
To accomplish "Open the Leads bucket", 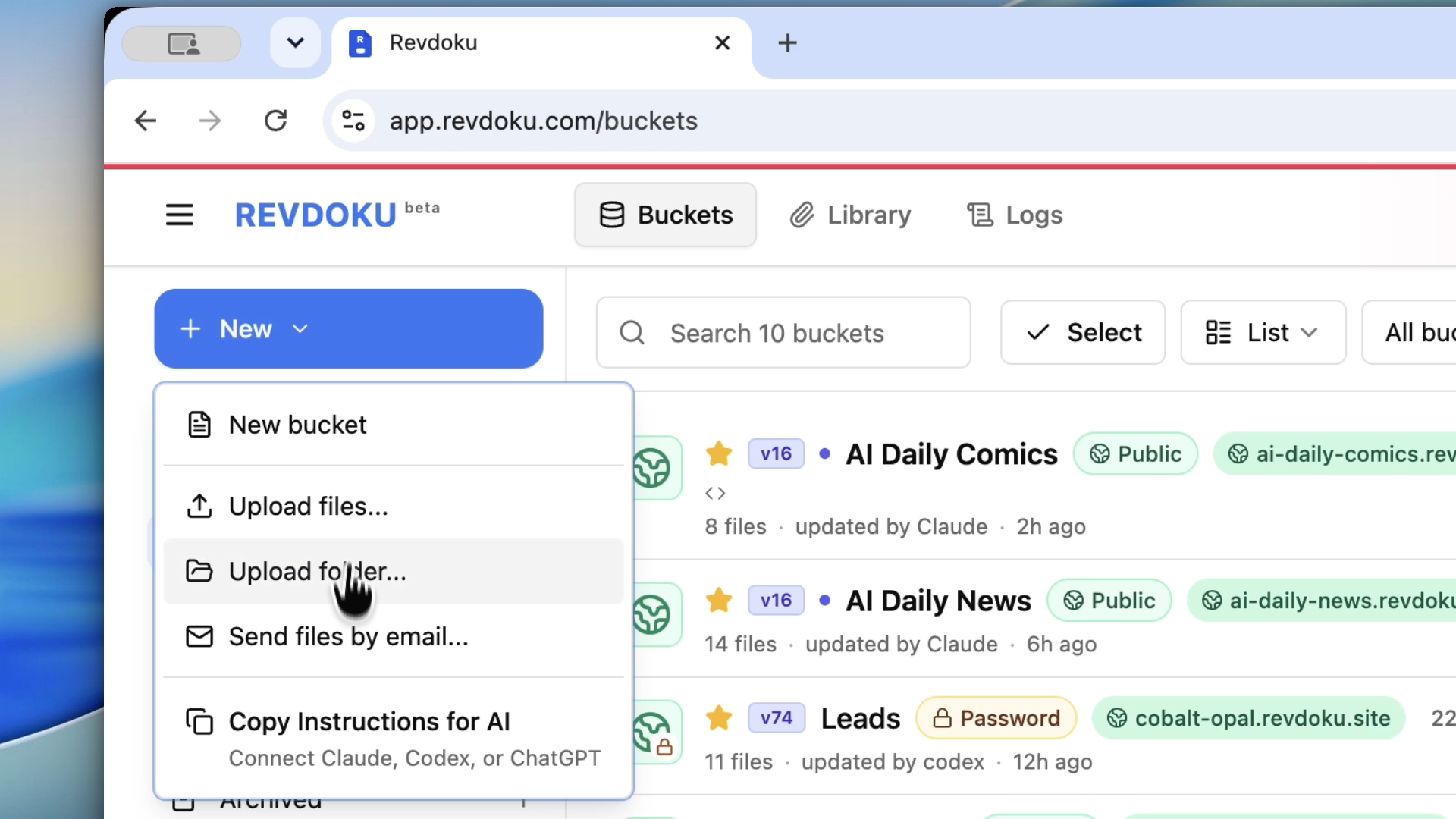I will coord(861,718).
